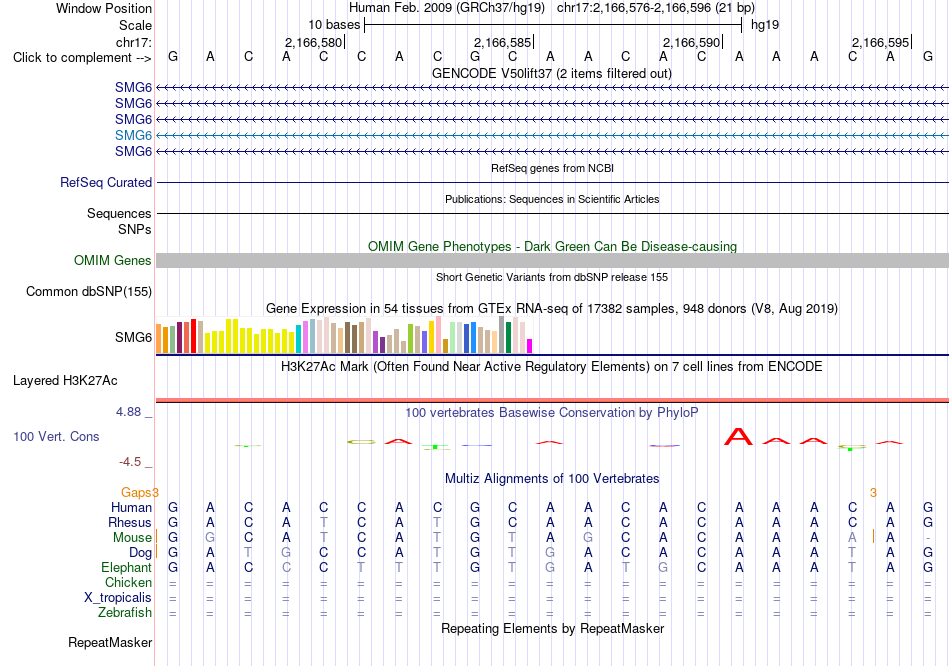Open the RefSeq Curated track label
The width and height of the screenshot is (950, 666).
[106, 182]
